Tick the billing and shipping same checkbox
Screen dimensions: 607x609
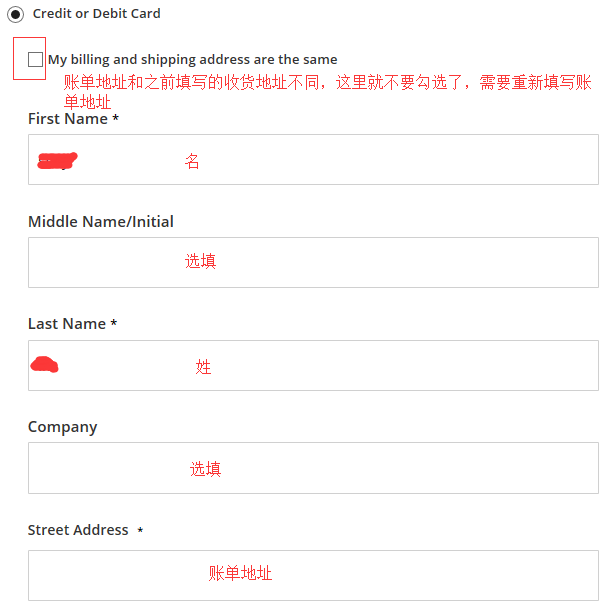(x=35, y=59)
